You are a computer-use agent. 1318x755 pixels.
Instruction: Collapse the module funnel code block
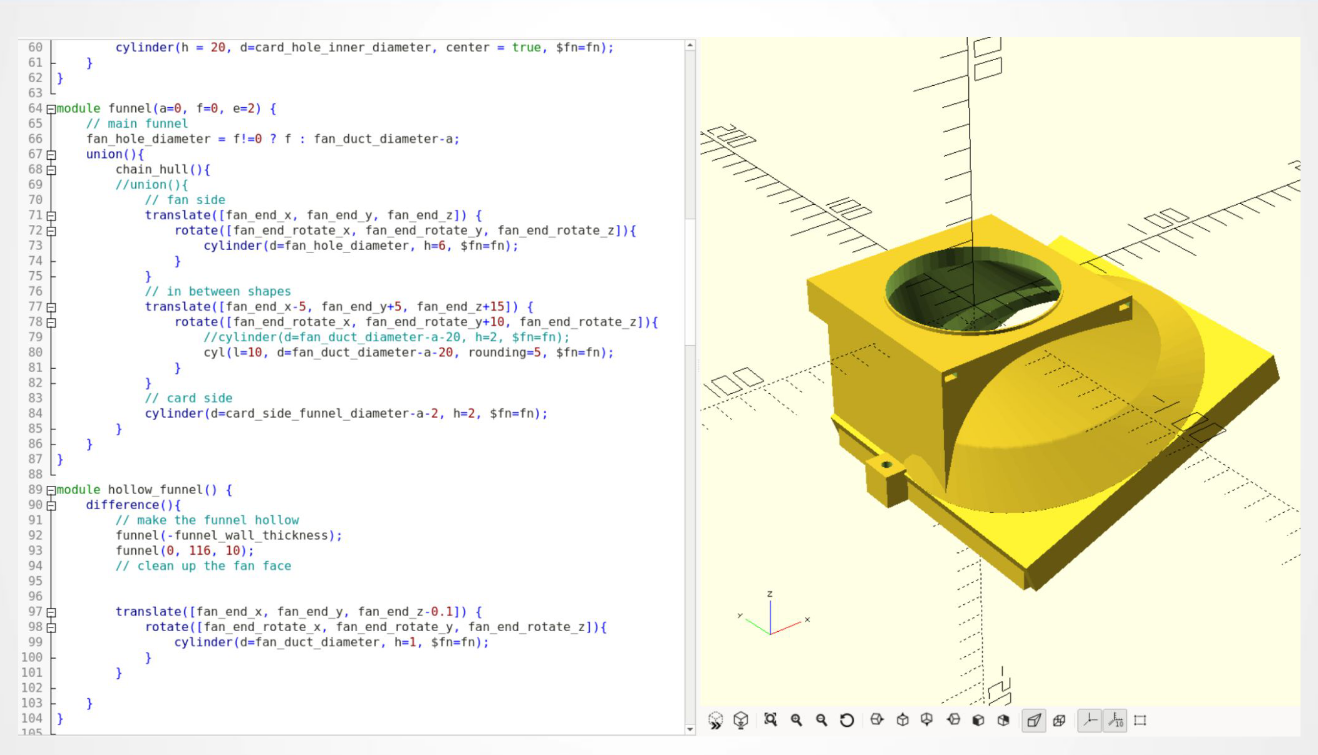[x=51, y=108]
